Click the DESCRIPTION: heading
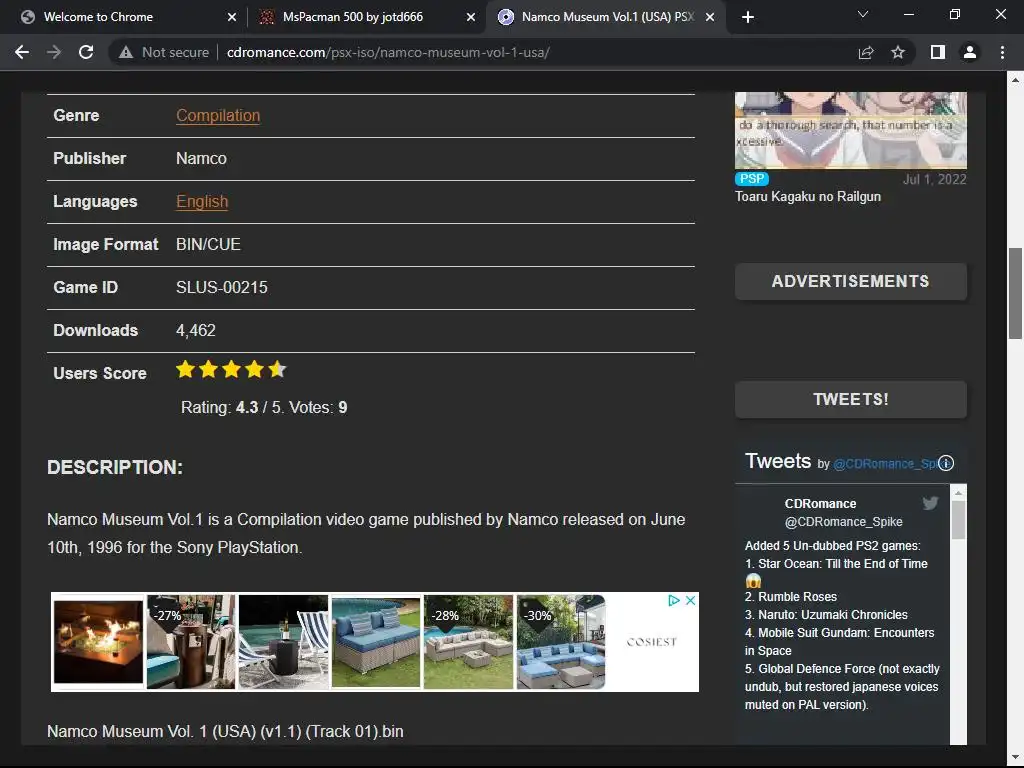1024x768 pixels. pos(115,468)
